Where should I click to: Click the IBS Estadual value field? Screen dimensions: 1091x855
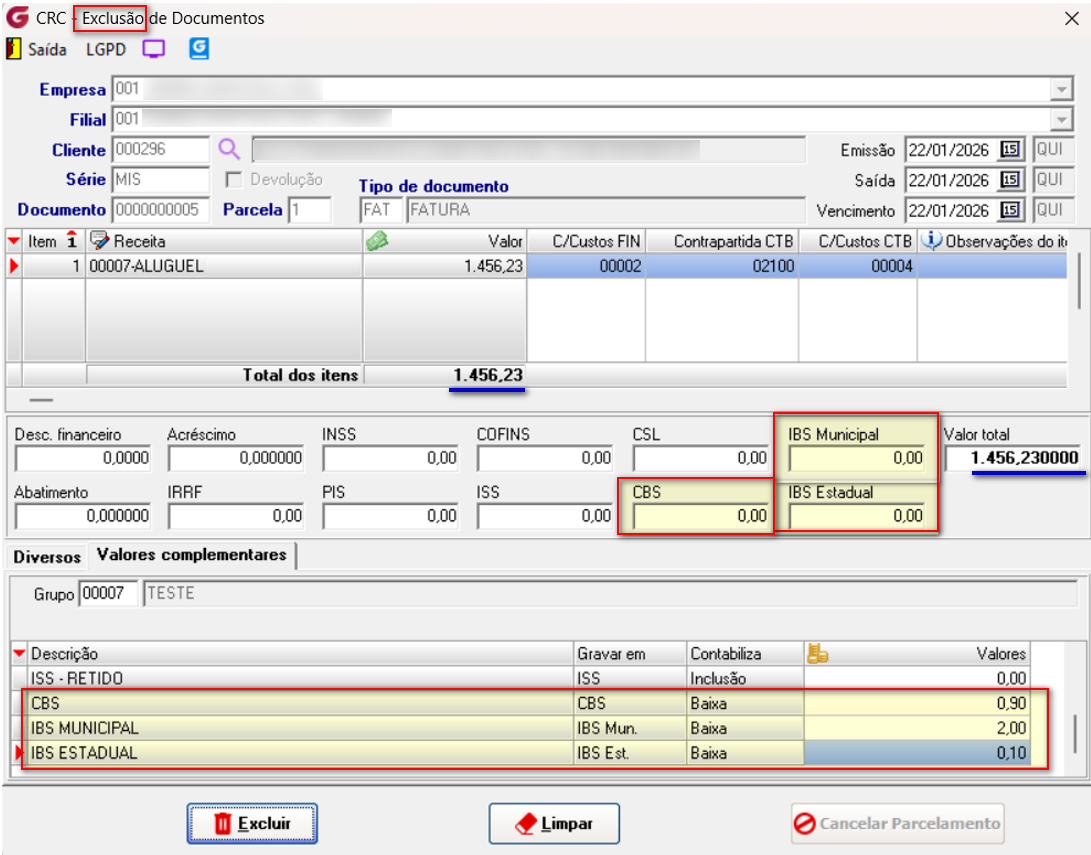click(857, 516)
